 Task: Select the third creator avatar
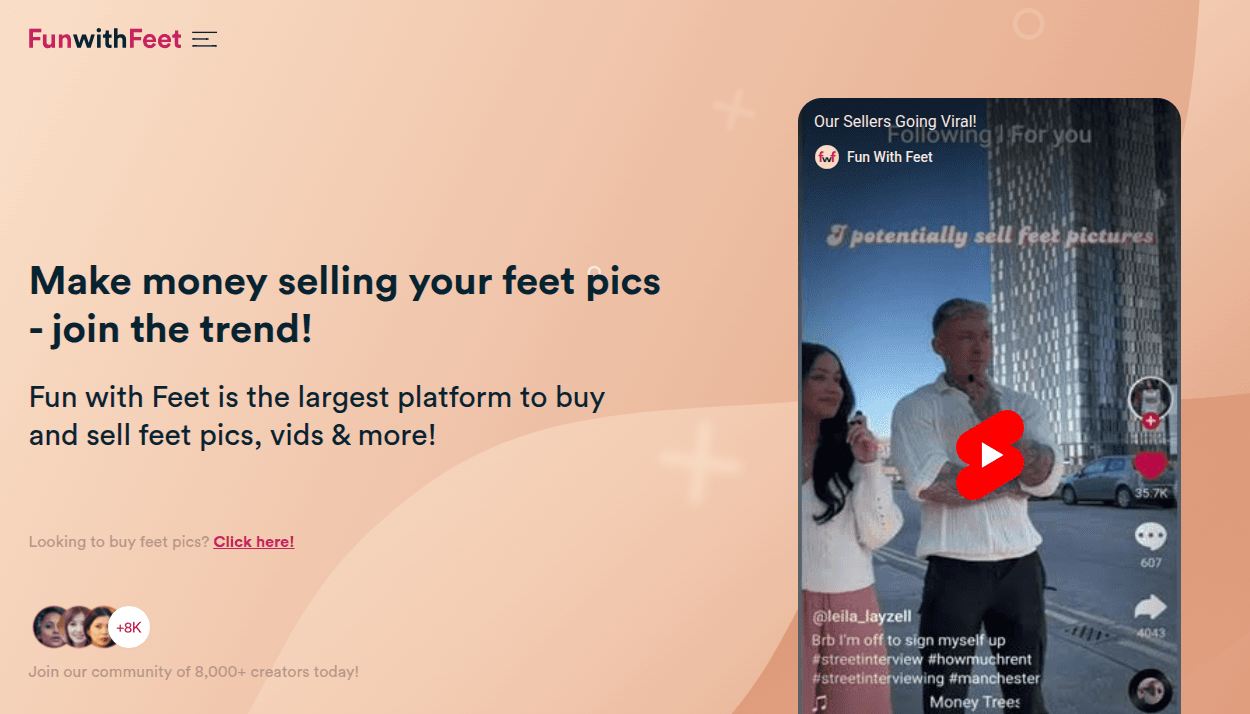coord(99,628)
